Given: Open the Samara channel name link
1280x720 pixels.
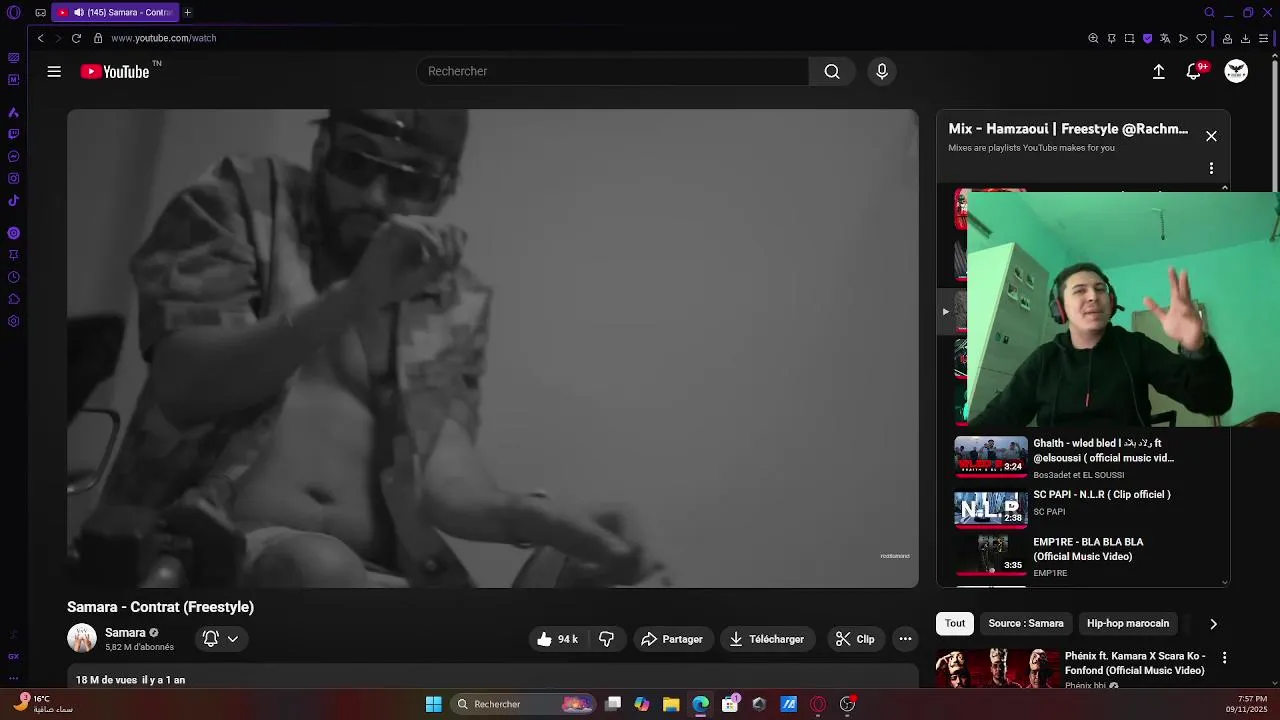Looking at the screenshot, I should click(125, 633).
